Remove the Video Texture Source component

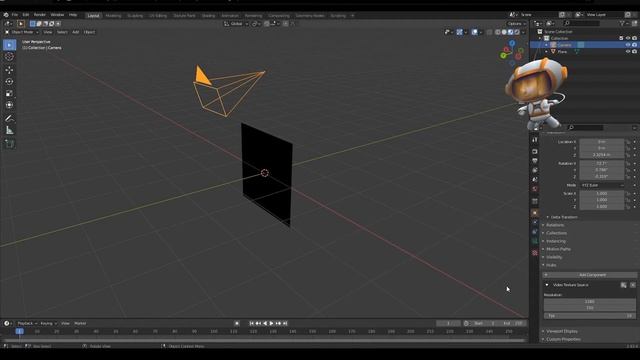[633, 285]
